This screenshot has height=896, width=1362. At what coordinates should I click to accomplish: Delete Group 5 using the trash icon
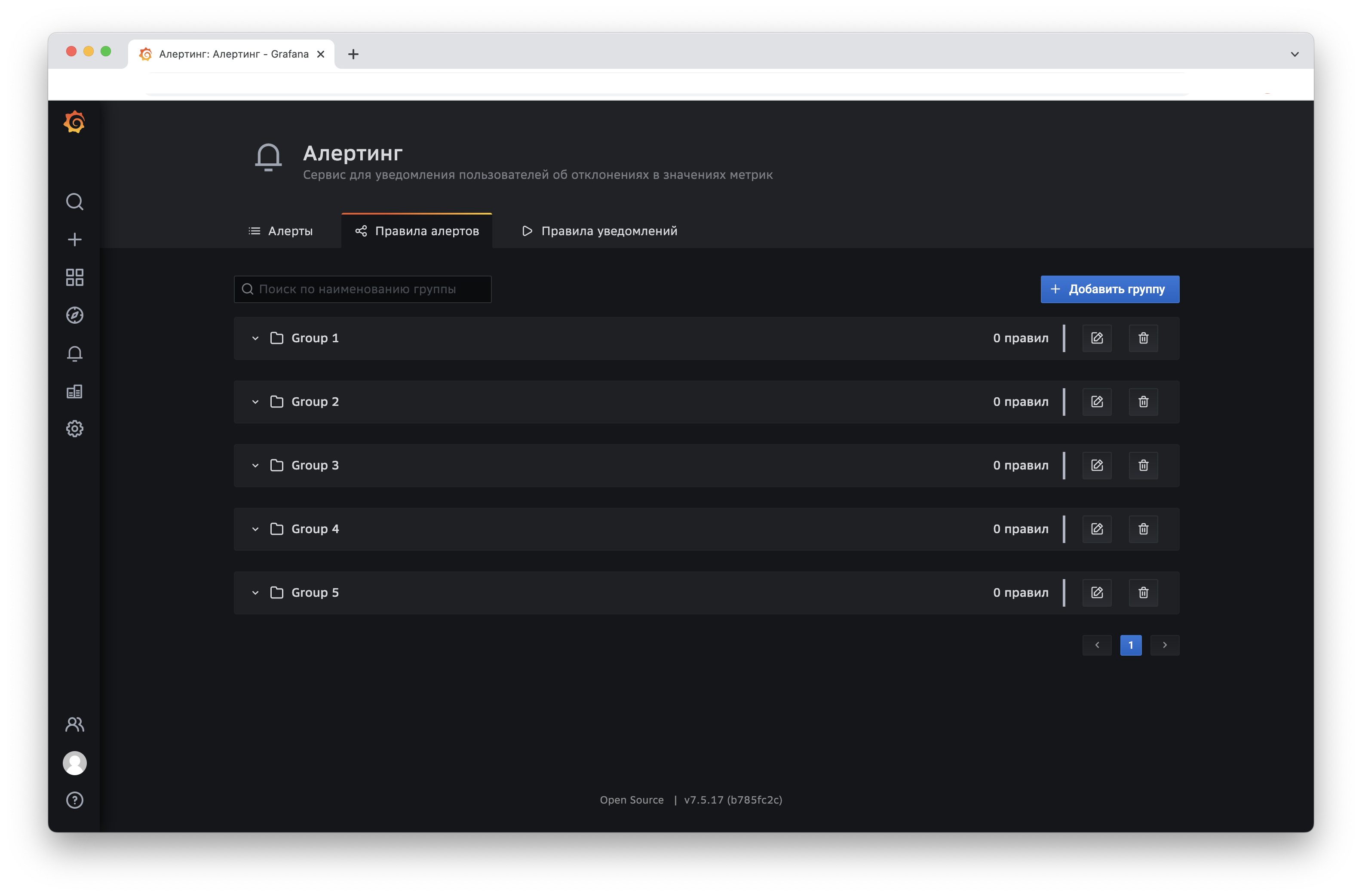click(x=1144, y=592)
